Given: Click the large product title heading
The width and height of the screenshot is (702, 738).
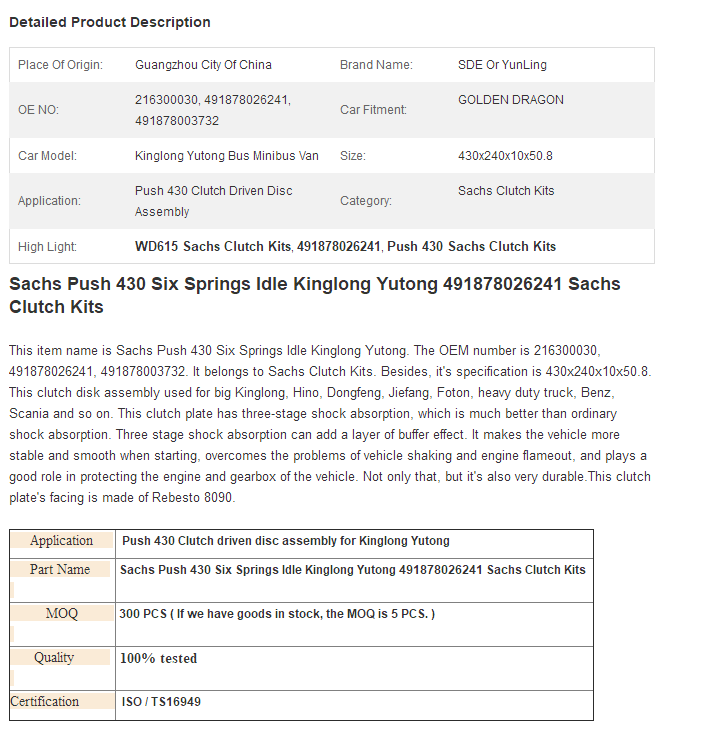Looking at the screenshot, I should pyautogui.click(x=315, y=295).
